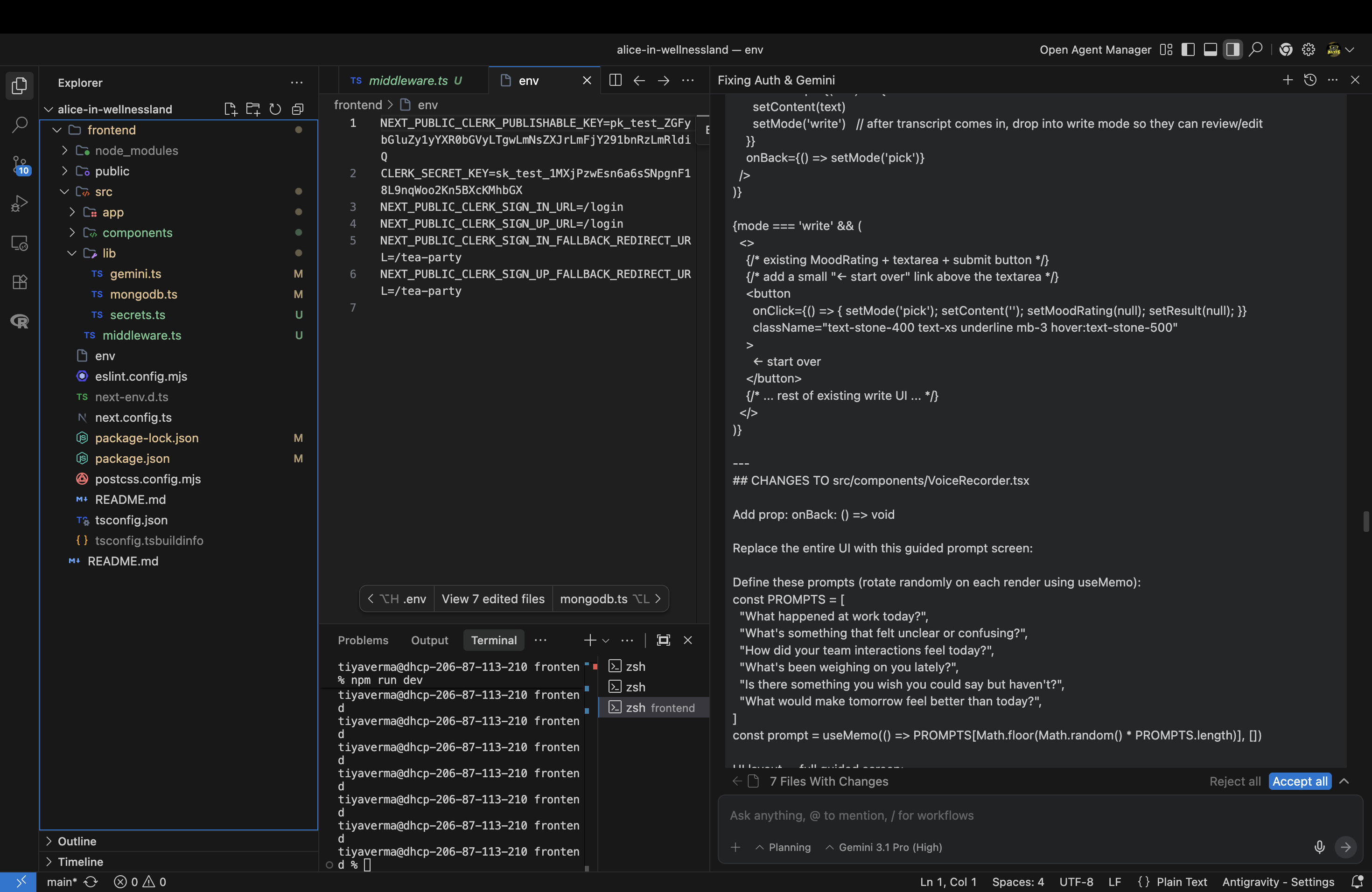Switch to the middleware.ts editor tab
Screen dimensions: 1372x892
coord(407,81)
